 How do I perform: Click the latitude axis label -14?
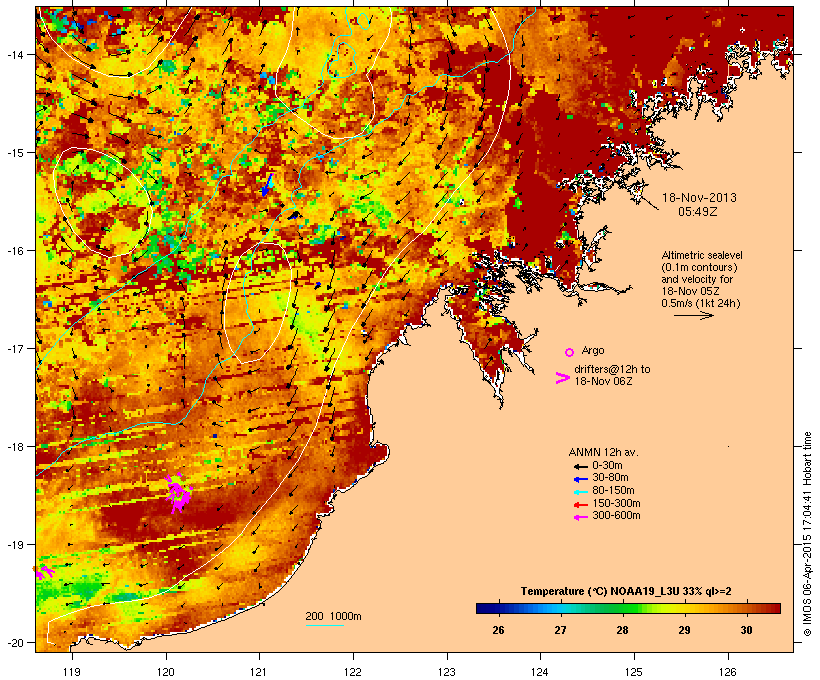tap(14, 54)
